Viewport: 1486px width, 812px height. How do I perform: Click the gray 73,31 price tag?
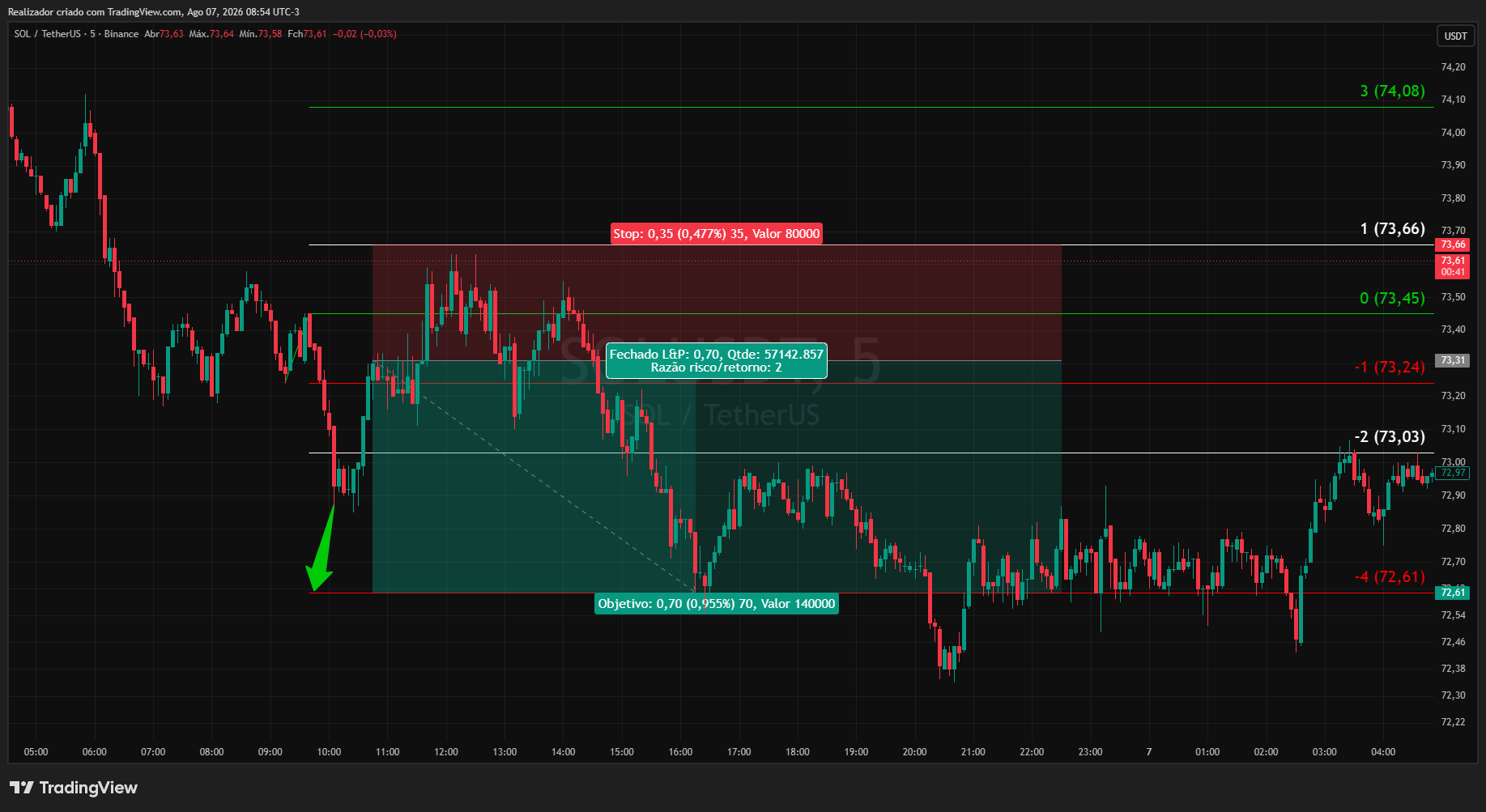(1454, 360)
